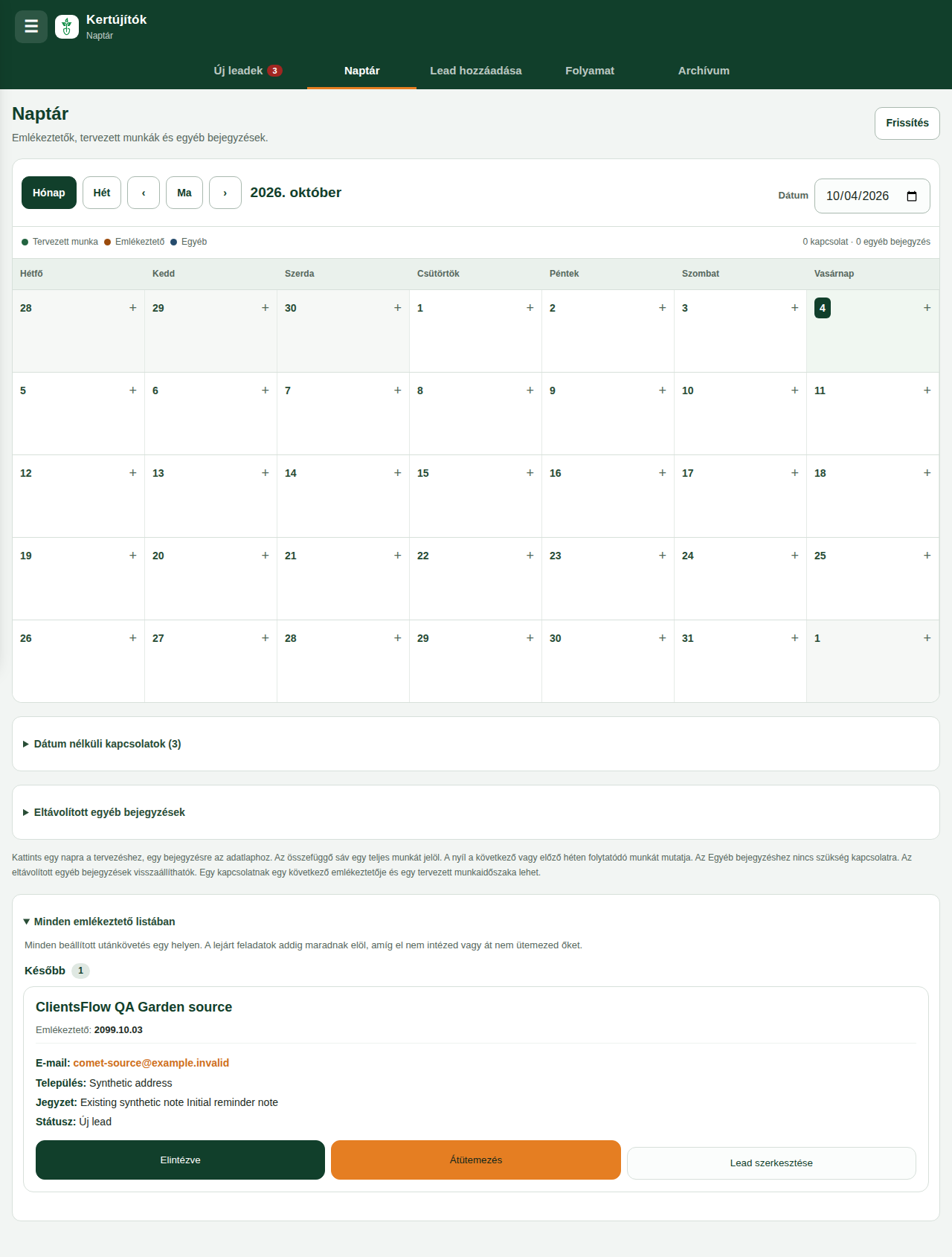Click plus icon on day 18
952x1257 pixels.
927,473
